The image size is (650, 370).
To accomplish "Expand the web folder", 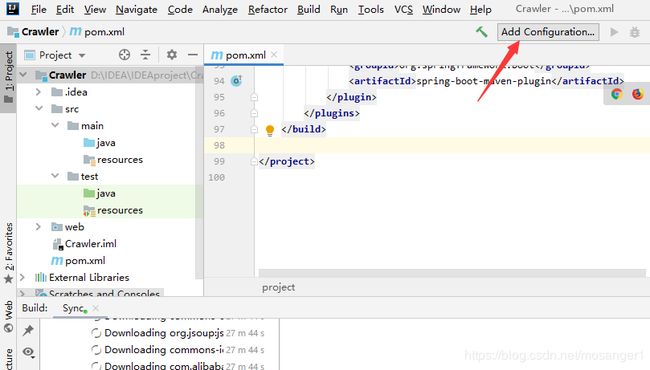I will click(x=39, y=227).
